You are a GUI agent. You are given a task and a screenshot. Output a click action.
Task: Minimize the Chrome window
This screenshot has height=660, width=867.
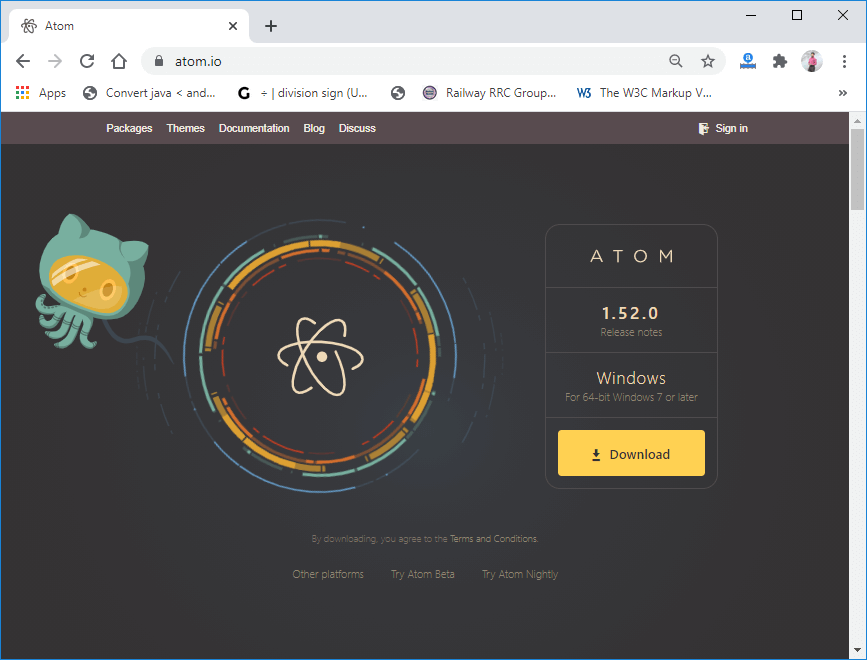[x=751, y=15]
